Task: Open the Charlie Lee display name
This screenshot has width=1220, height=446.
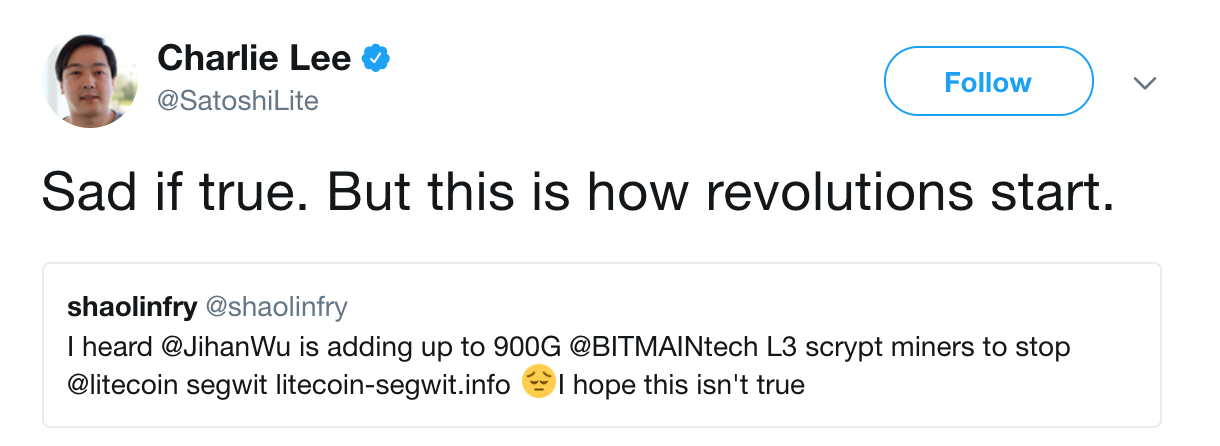Action: (x=254, y=60)
